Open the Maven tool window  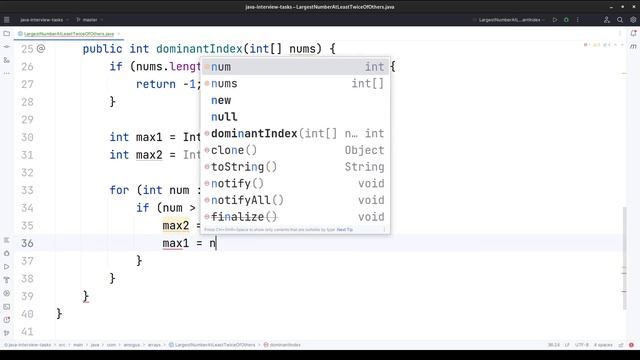[633, 47]
